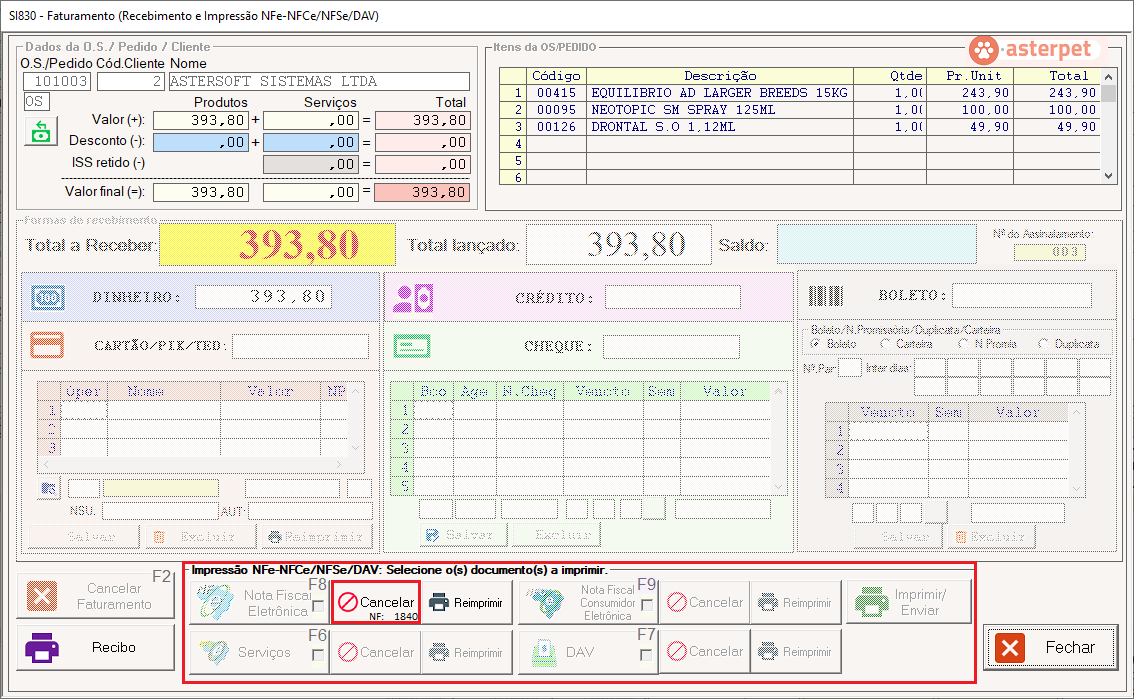Viewport: 1134px width, 699px height.
Task: Click the Desconto Serviços field
Action: click(310, 142)
